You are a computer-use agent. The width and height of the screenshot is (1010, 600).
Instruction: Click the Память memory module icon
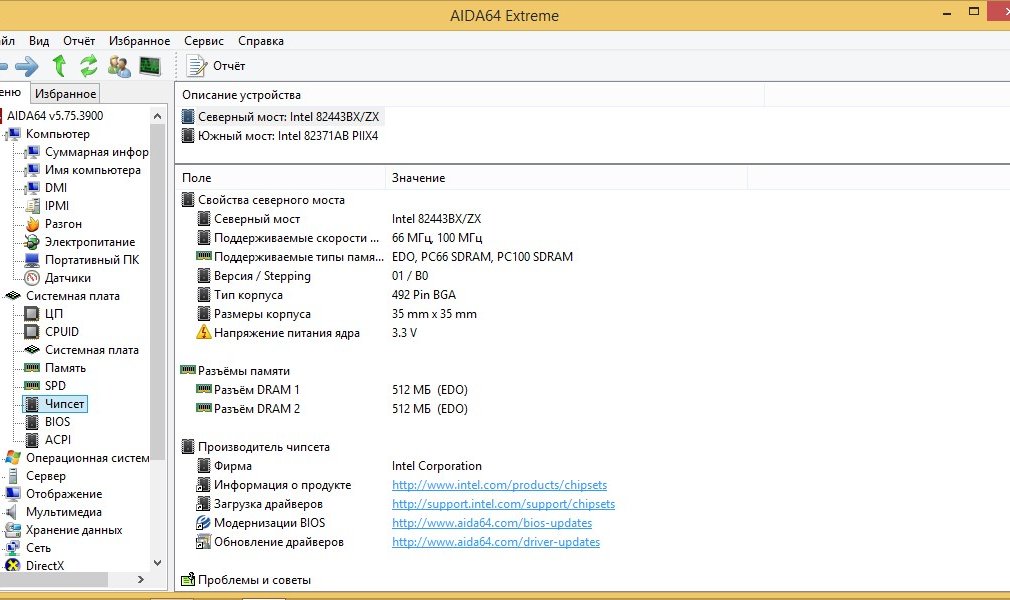(x=32, y=368)
